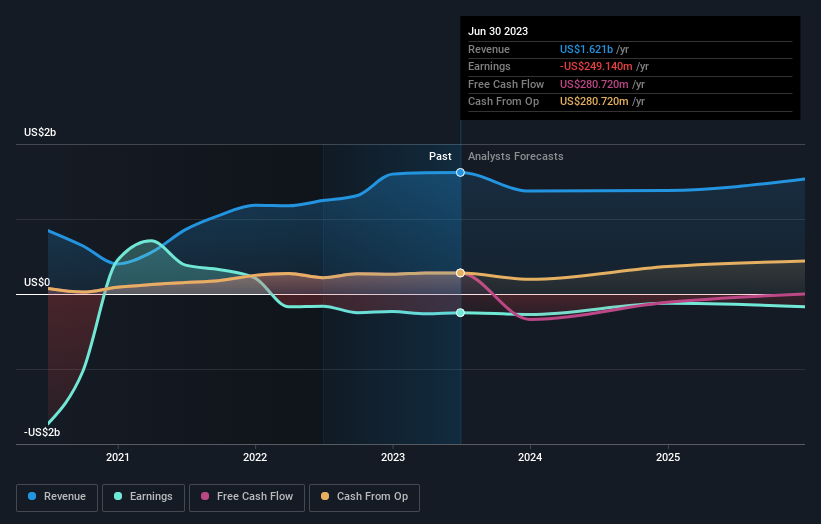This screenshot has width=821, height=524.
Task: Click the pink US$280.720m Free Cash Flow value
Action: point(594,84)
